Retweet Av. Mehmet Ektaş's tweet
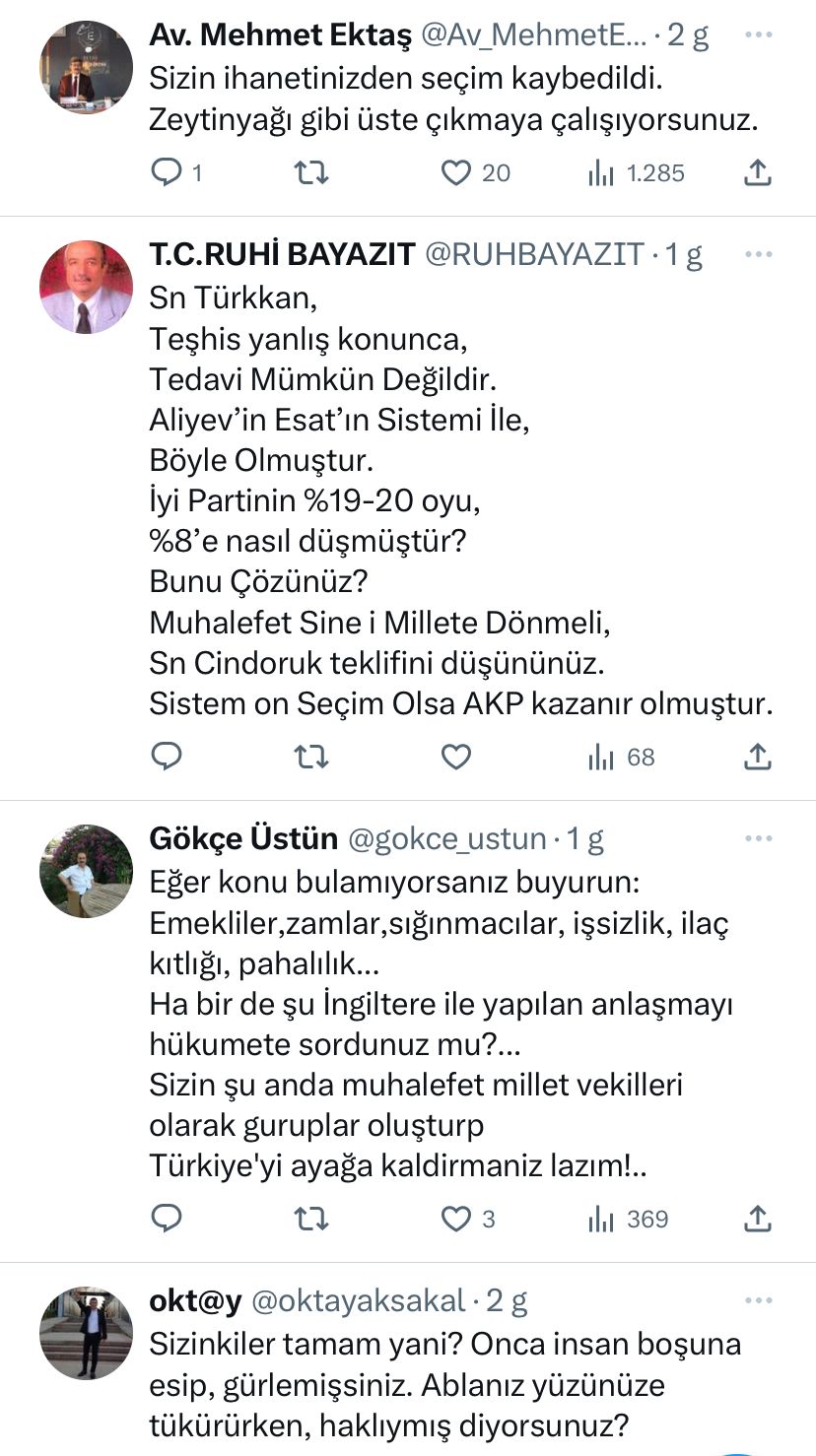Viewport: 816px width, 1456px height. coord(311,173)
